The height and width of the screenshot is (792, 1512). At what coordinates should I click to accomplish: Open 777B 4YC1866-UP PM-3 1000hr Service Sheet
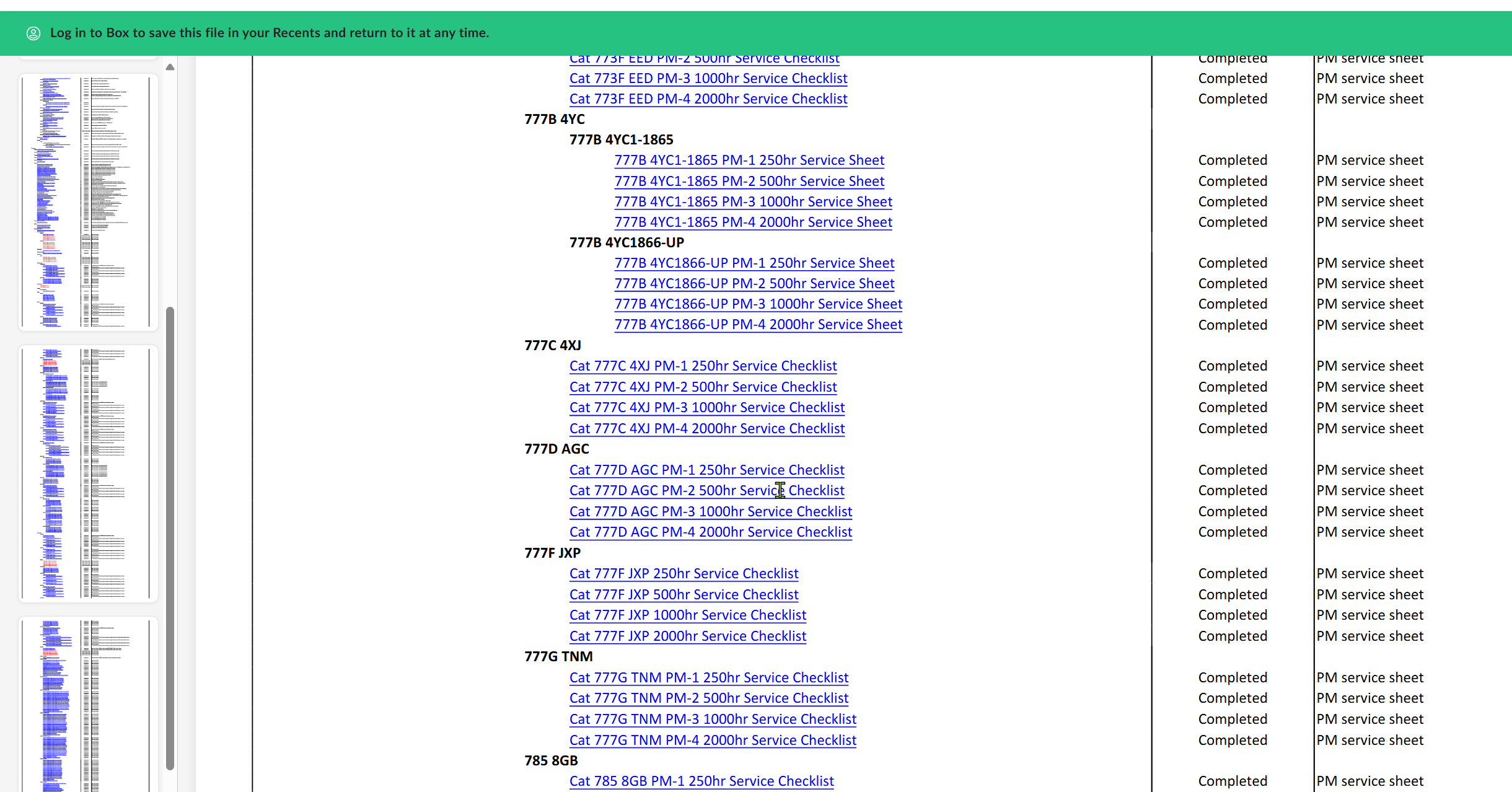(x=758, y=304)
